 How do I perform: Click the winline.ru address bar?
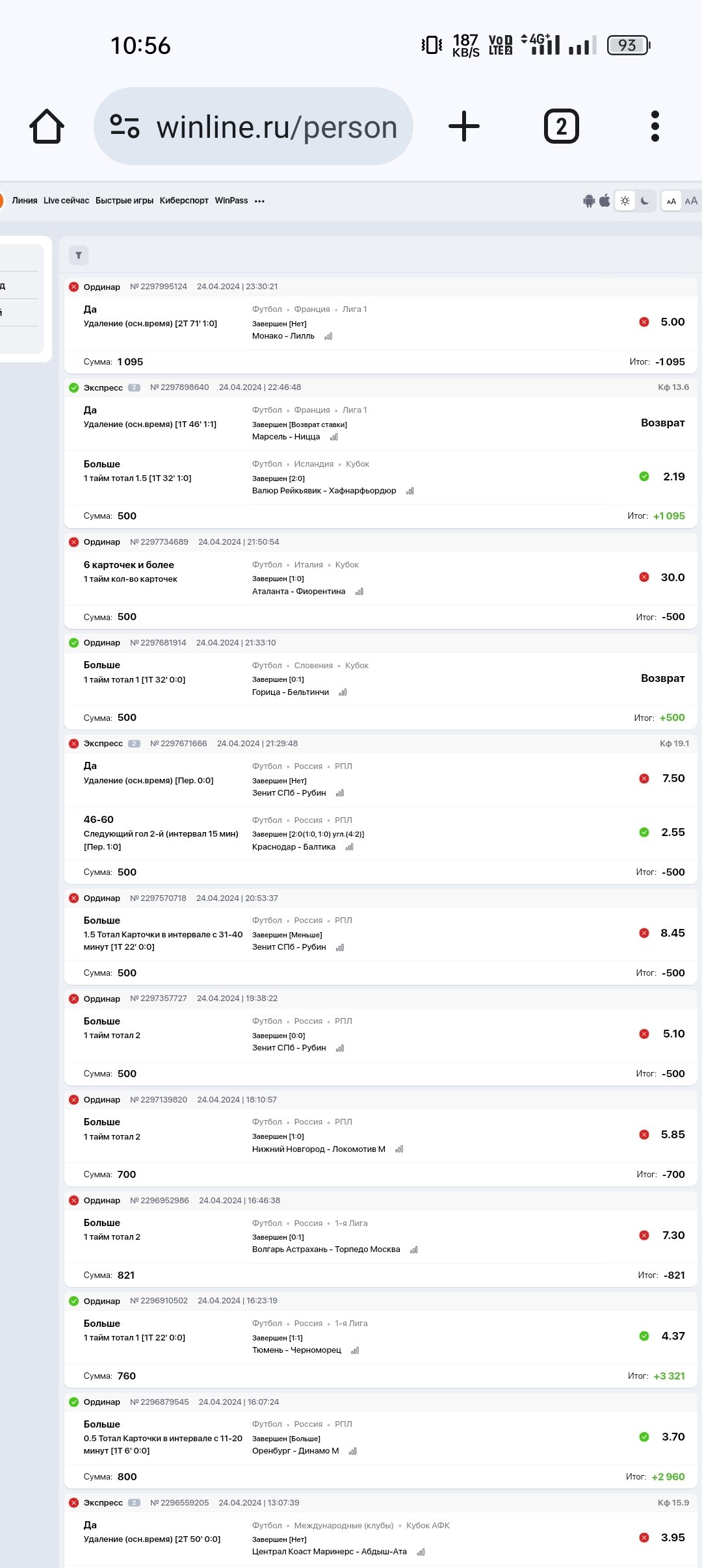pos(276,127)
